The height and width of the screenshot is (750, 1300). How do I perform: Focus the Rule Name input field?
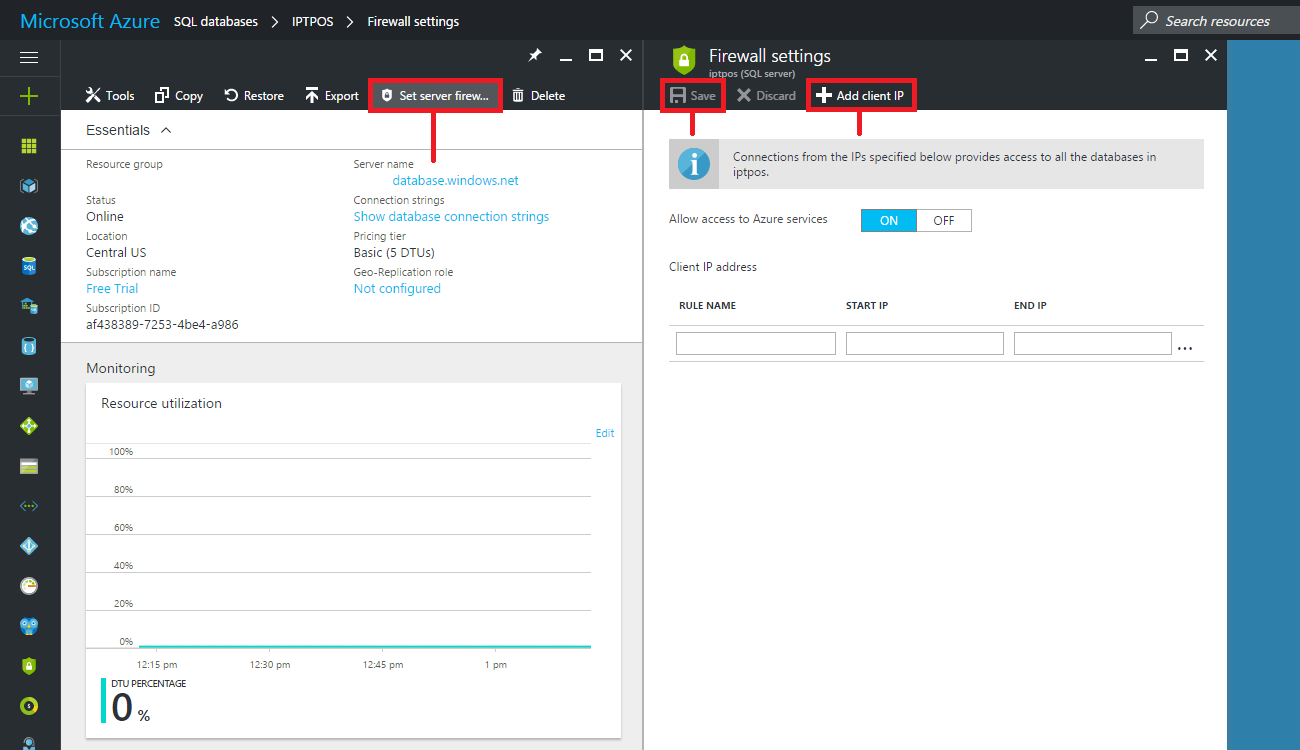point(755,344)
